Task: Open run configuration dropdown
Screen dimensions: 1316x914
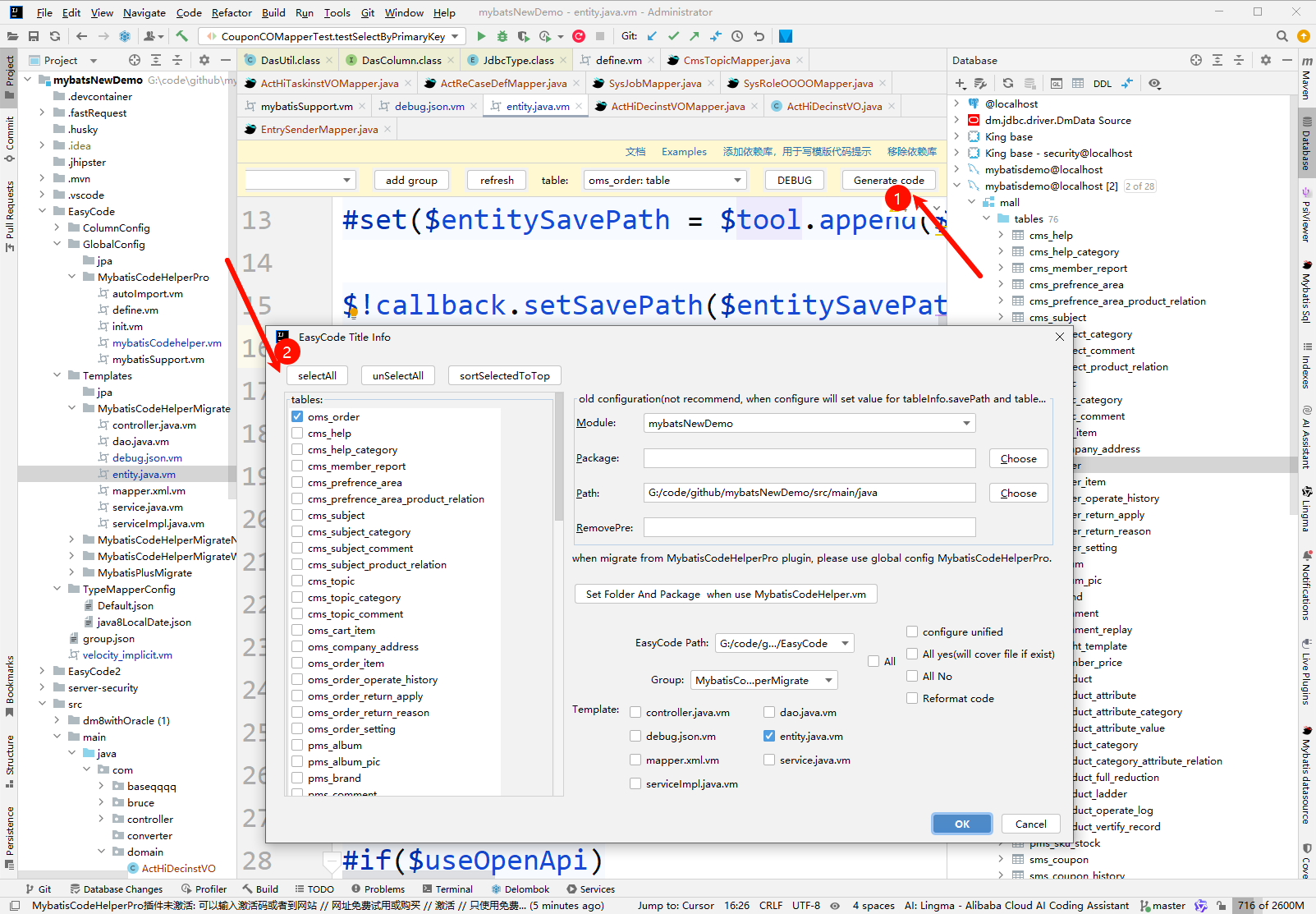Action: 332,36
